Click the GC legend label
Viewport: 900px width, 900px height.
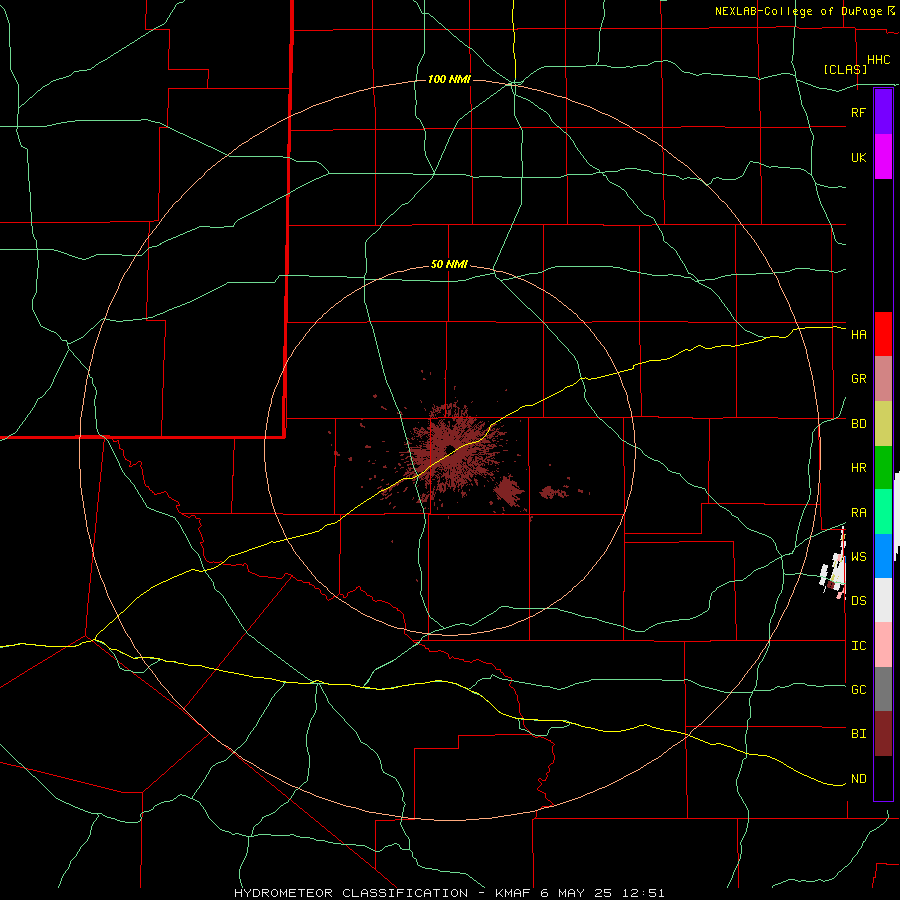point(858,690)
